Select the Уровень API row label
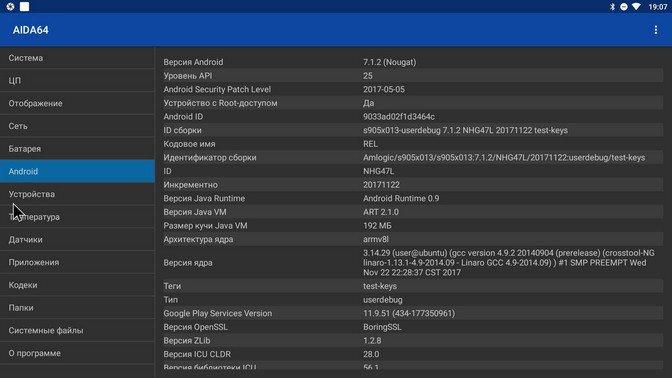672x378 pixels. (188, 76)
